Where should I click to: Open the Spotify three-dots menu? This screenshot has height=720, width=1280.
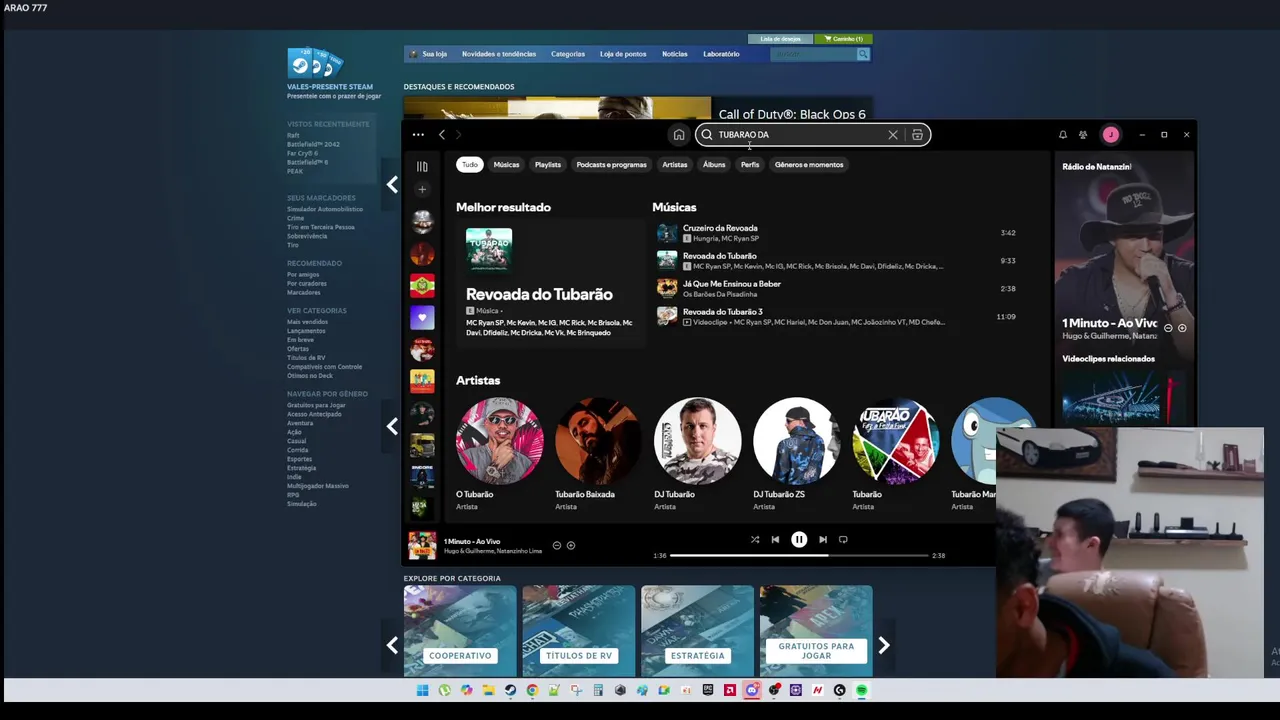click(418, 135)
